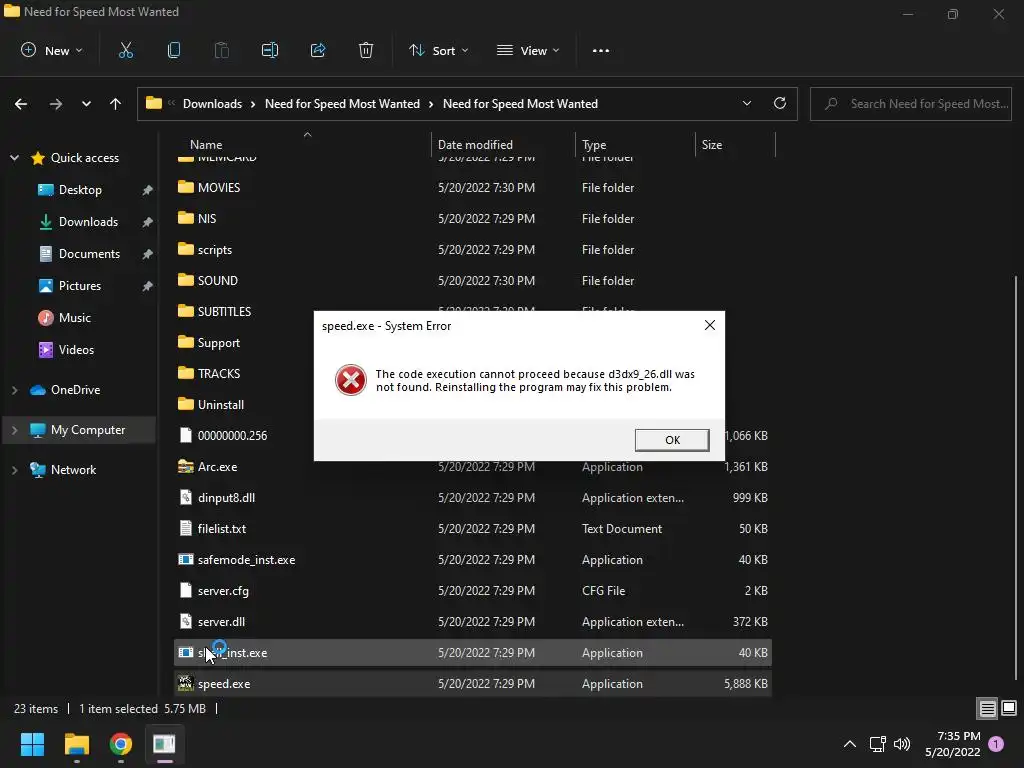Expand the My Computer tree node
The width and height of the screenshot is (1024, 768).
pos(14,430)
